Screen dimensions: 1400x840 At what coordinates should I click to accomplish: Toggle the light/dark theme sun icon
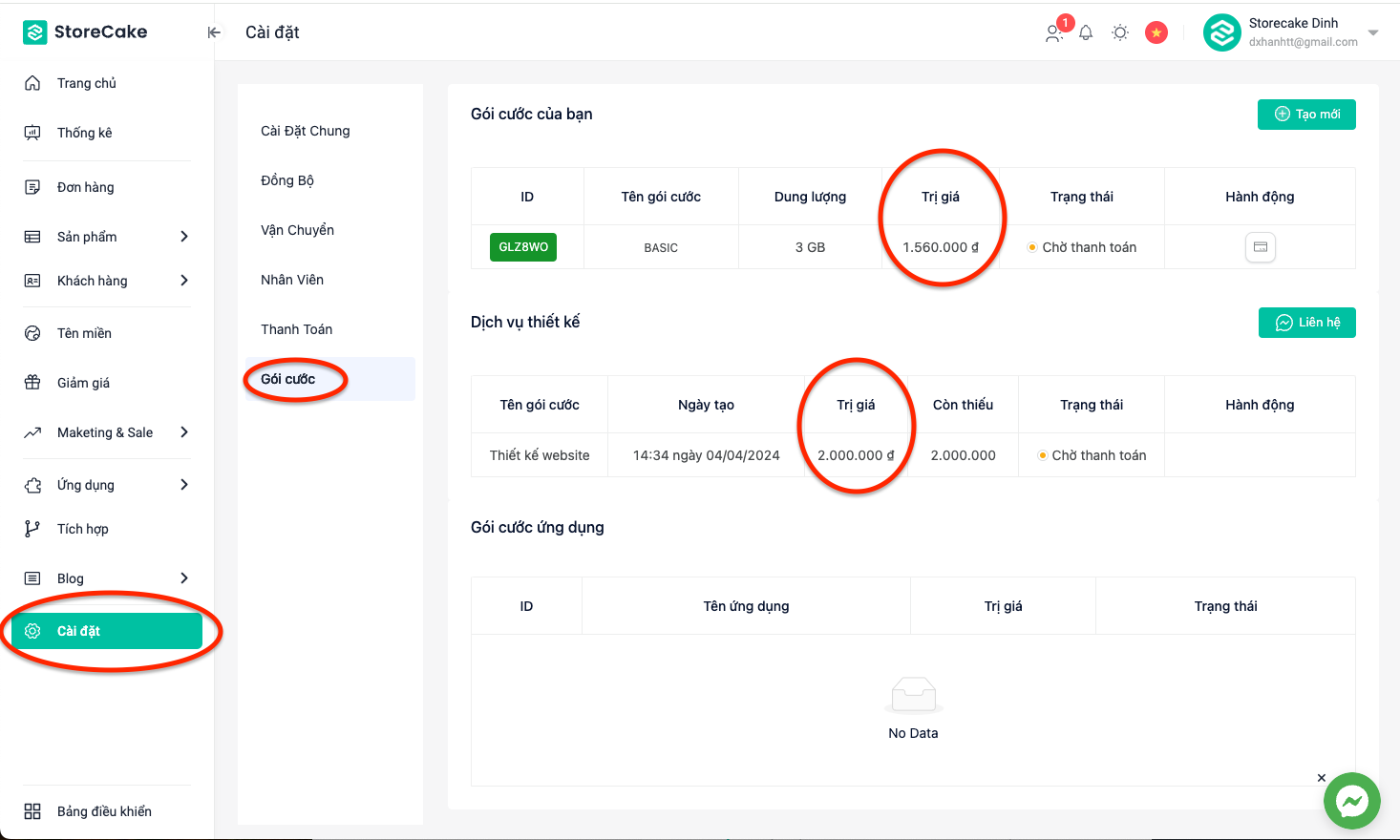pyautogui.click(x=1120, y=32)
